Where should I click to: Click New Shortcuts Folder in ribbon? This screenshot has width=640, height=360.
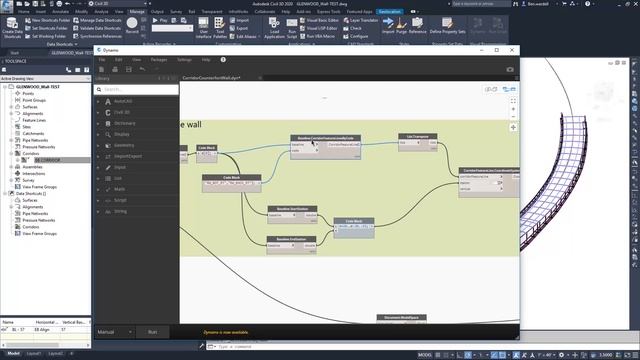[47, 20]
